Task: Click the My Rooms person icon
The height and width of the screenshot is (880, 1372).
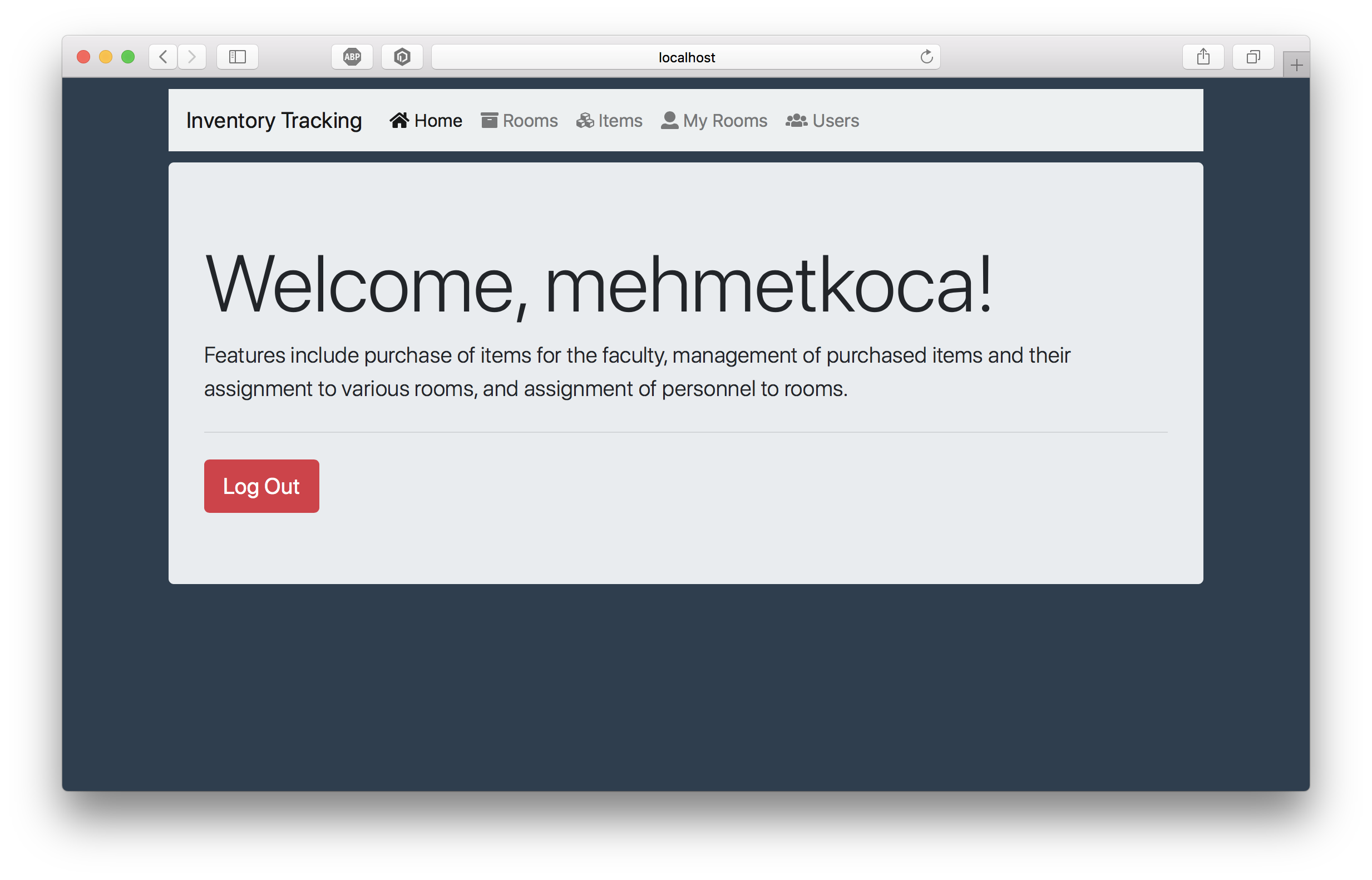Action: 669,121
